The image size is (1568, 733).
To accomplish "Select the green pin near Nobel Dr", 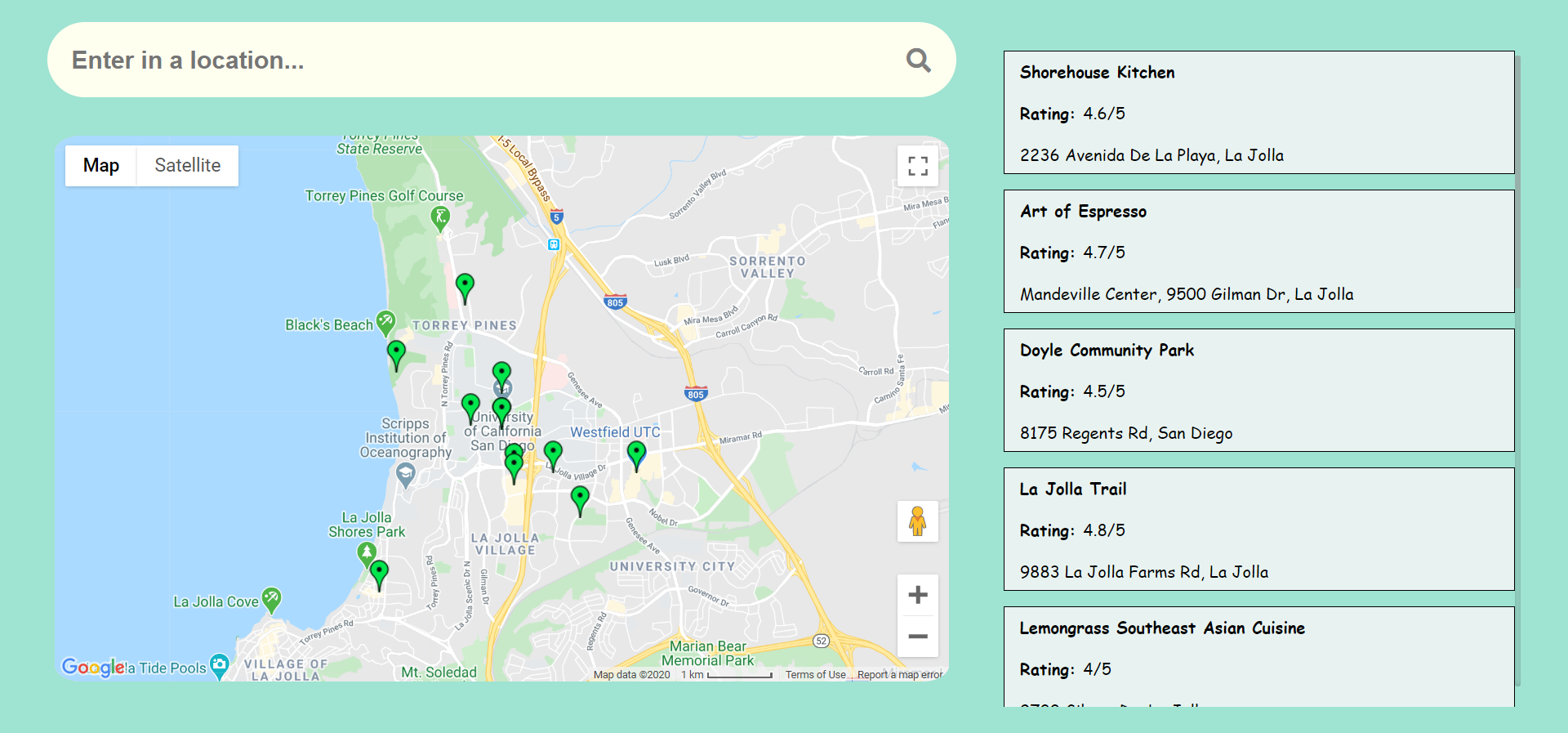I will (580, 501).
